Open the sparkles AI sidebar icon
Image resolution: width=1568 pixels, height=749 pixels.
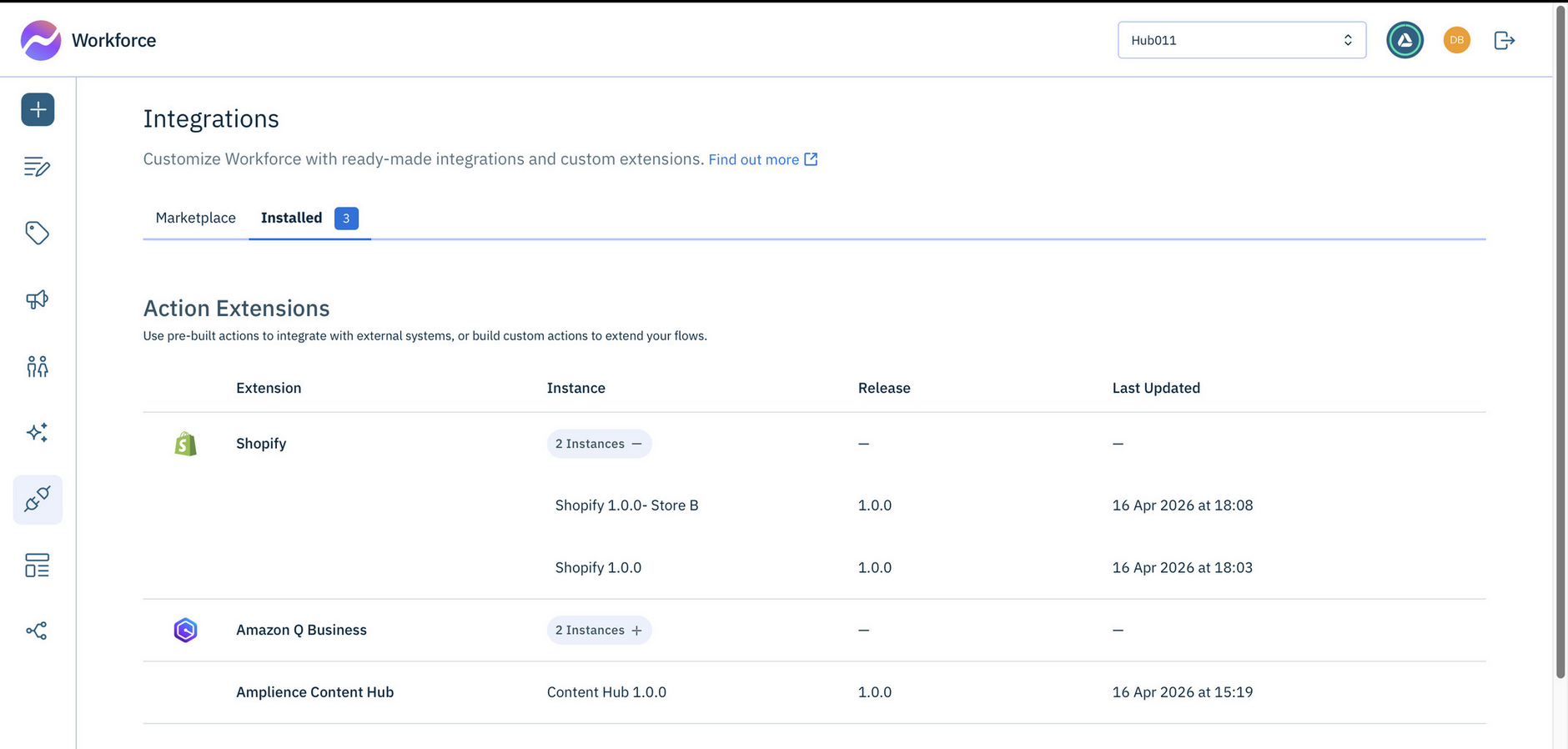[37, 432]
